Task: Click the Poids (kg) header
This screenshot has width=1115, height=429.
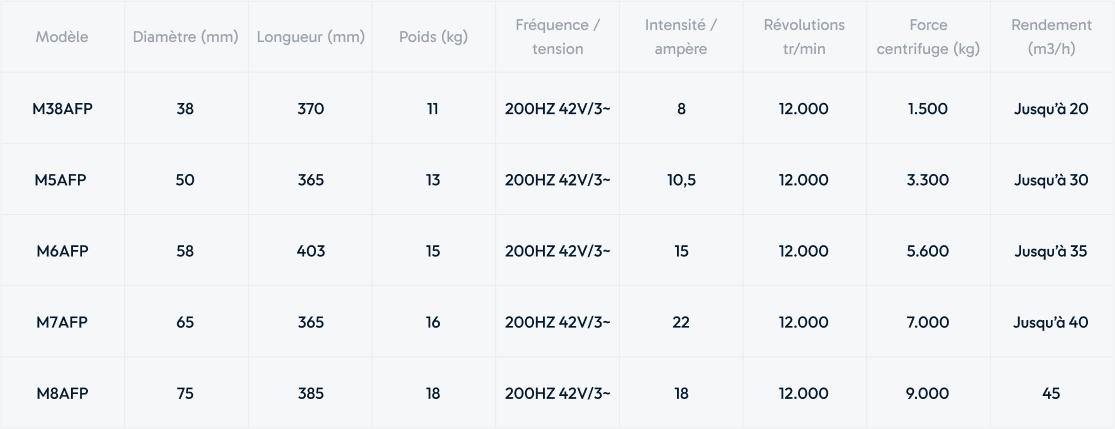Action: (433, 37)
